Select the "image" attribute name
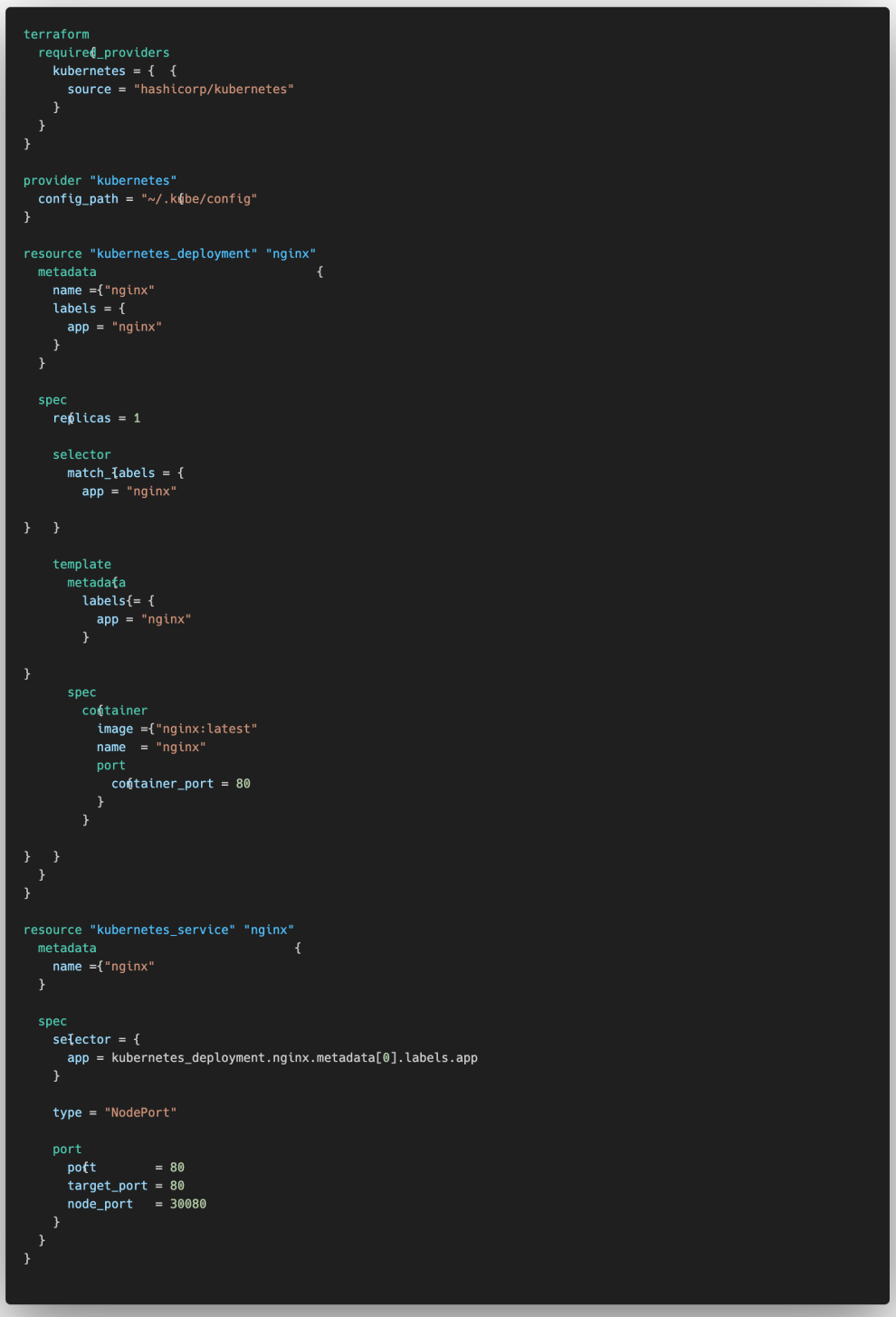 (115, 729)
